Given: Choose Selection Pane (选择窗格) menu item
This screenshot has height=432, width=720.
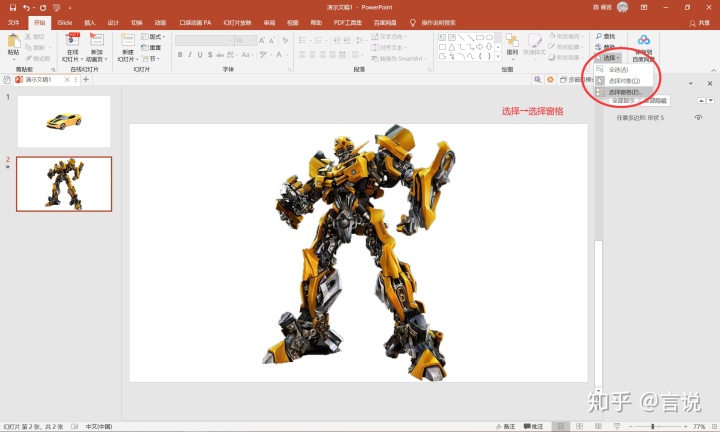Looking at the screenshot, I should tap(623, 92).
